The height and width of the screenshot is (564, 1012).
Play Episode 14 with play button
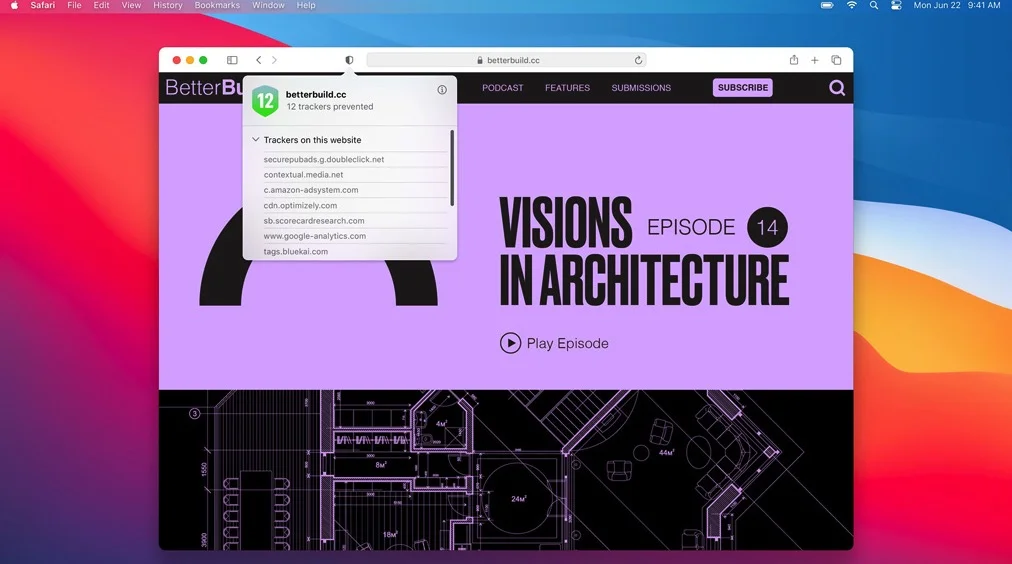510,343
